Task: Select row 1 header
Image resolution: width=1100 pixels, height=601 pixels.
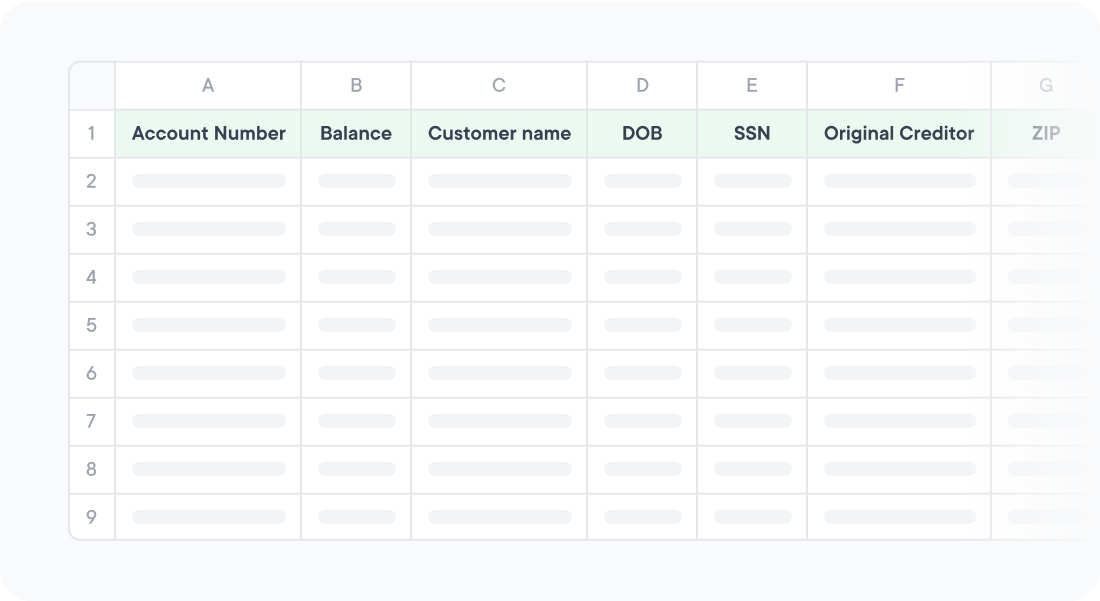Action: (92, 134)
